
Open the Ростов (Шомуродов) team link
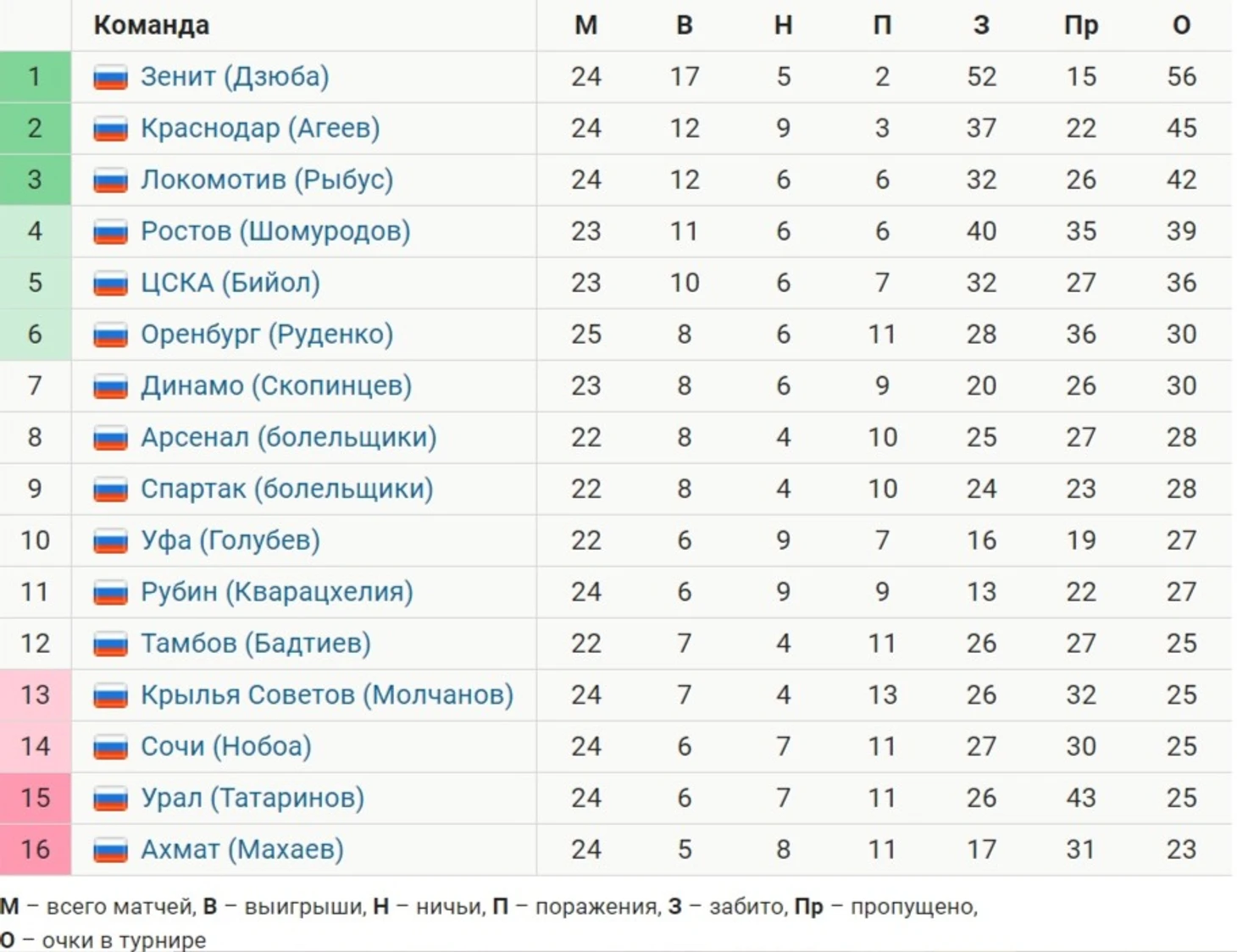(275, 231)
